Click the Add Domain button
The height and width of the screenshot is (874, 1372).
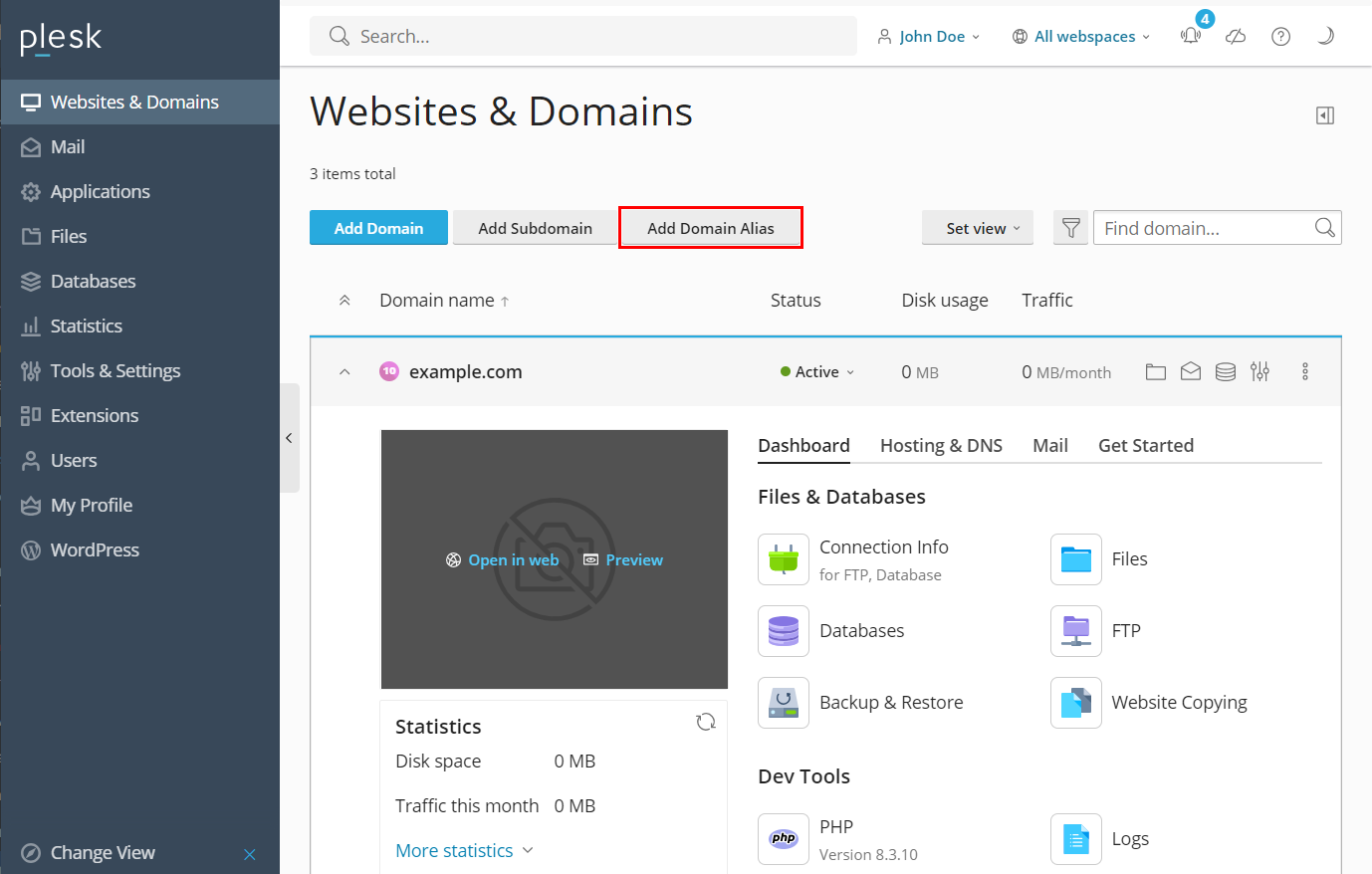point(378,228)
